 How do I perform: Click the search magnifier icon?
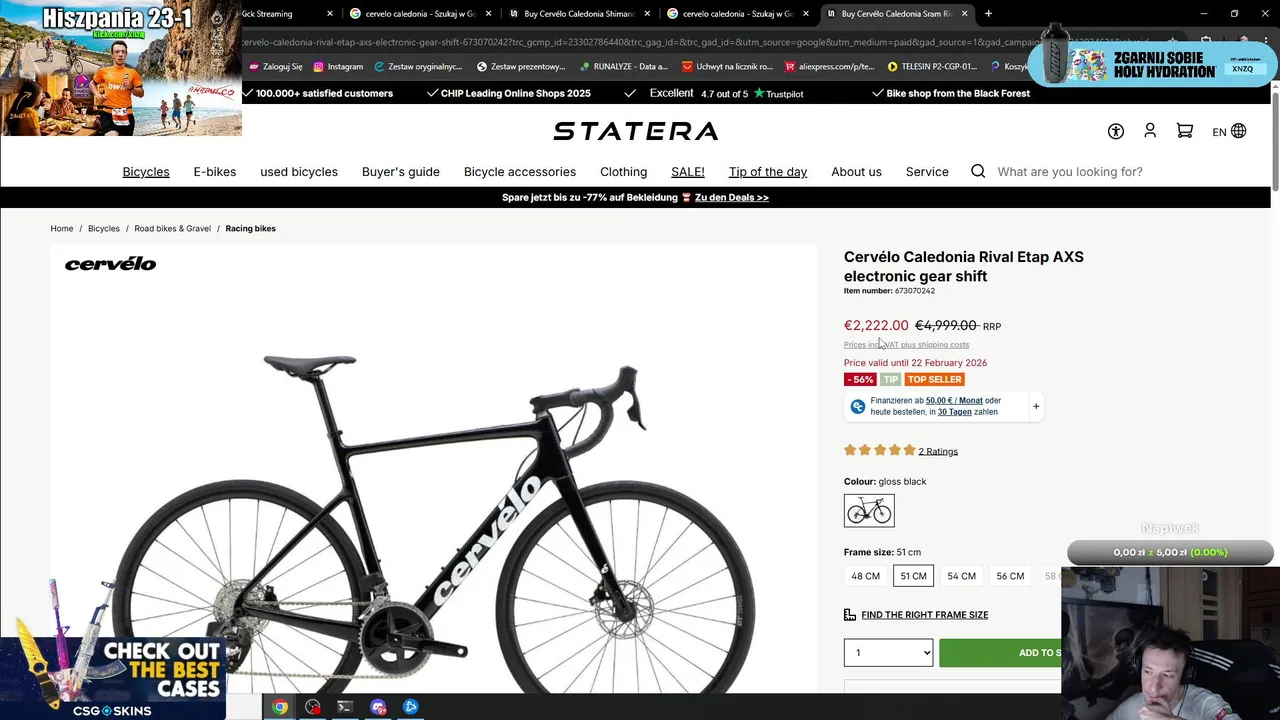tap(978, 171)
